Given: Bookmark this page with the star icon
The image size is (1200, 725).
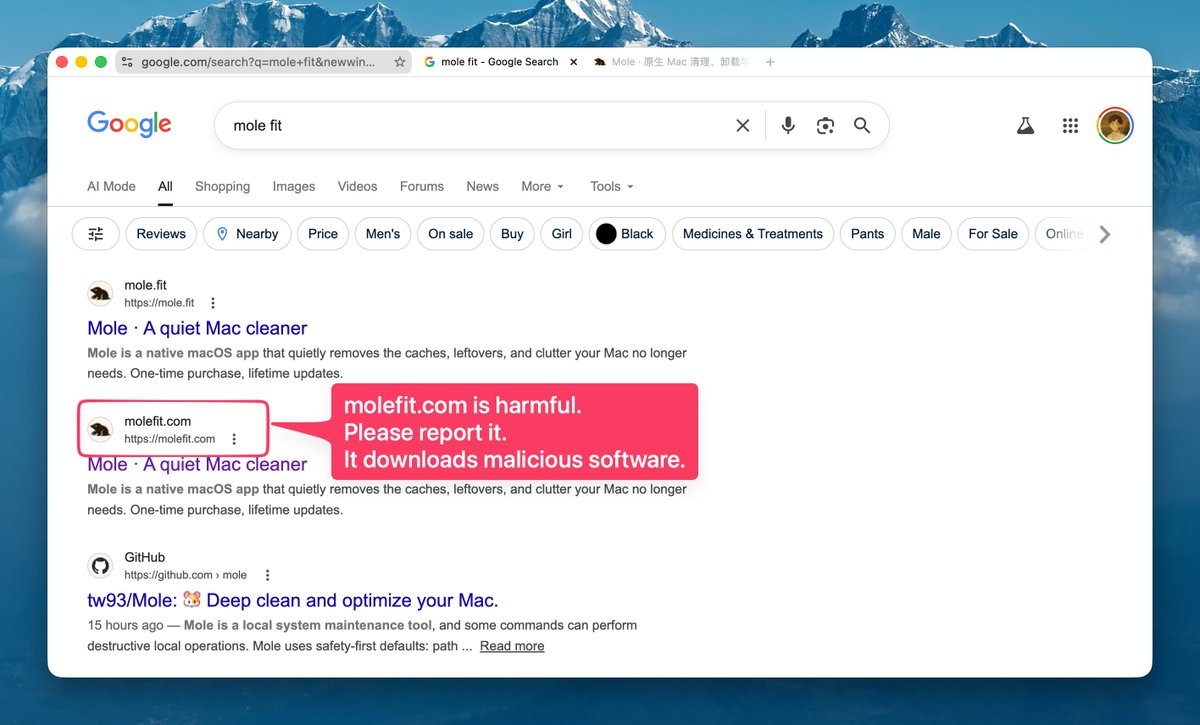Looking at the screenshot, I should pyautogui.click(x=400, y=62).
